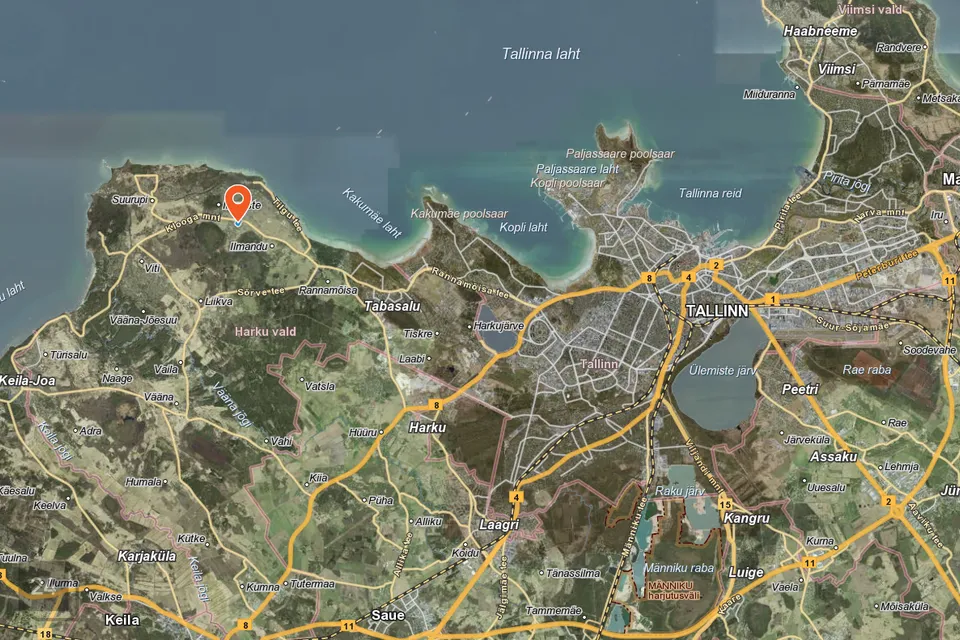Viewport: 960px width, 640px height.
Task: Select the Tabasalu town label
Action: pos(392,307)
